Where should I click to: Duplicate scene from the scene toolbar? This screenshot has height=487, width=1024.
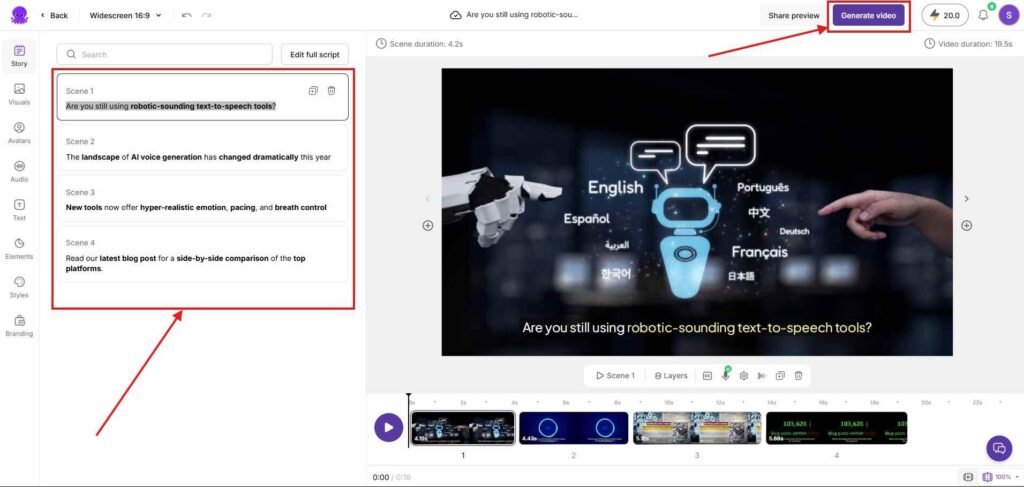[x=780, y=375]
